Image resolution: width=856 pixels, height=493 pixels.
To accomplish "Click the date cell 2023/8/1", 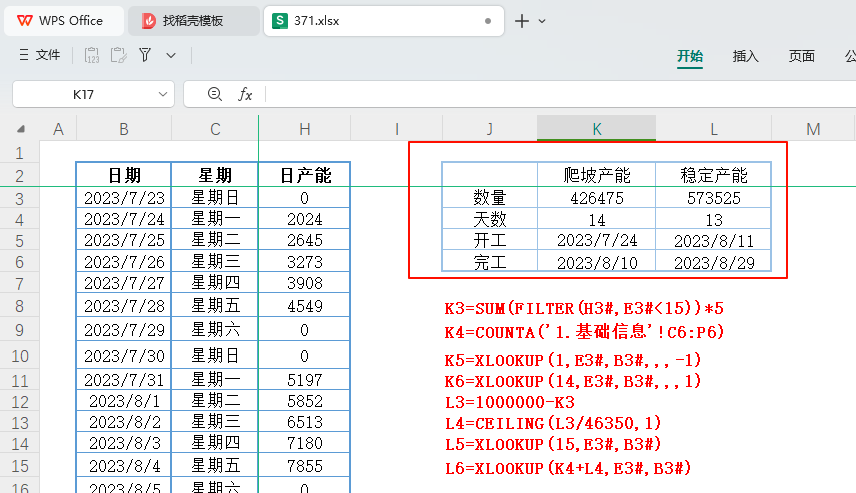I will click(124, 401).
